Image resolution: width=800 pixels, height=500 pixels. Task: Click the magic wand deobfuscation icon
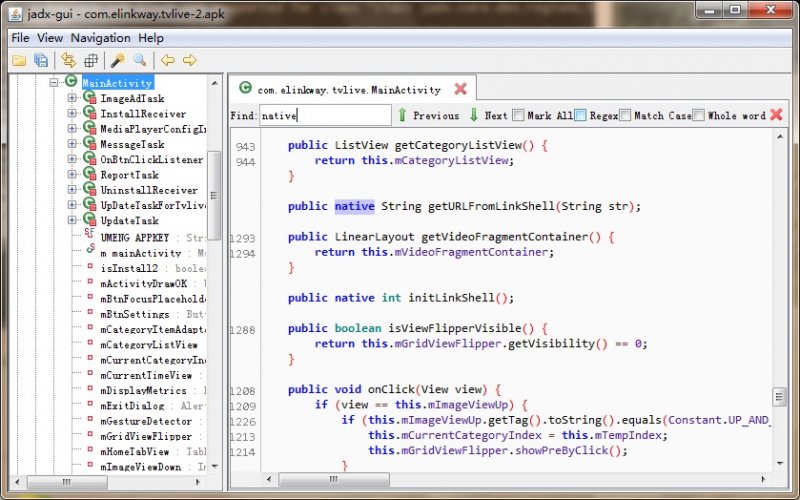(117, 60)
